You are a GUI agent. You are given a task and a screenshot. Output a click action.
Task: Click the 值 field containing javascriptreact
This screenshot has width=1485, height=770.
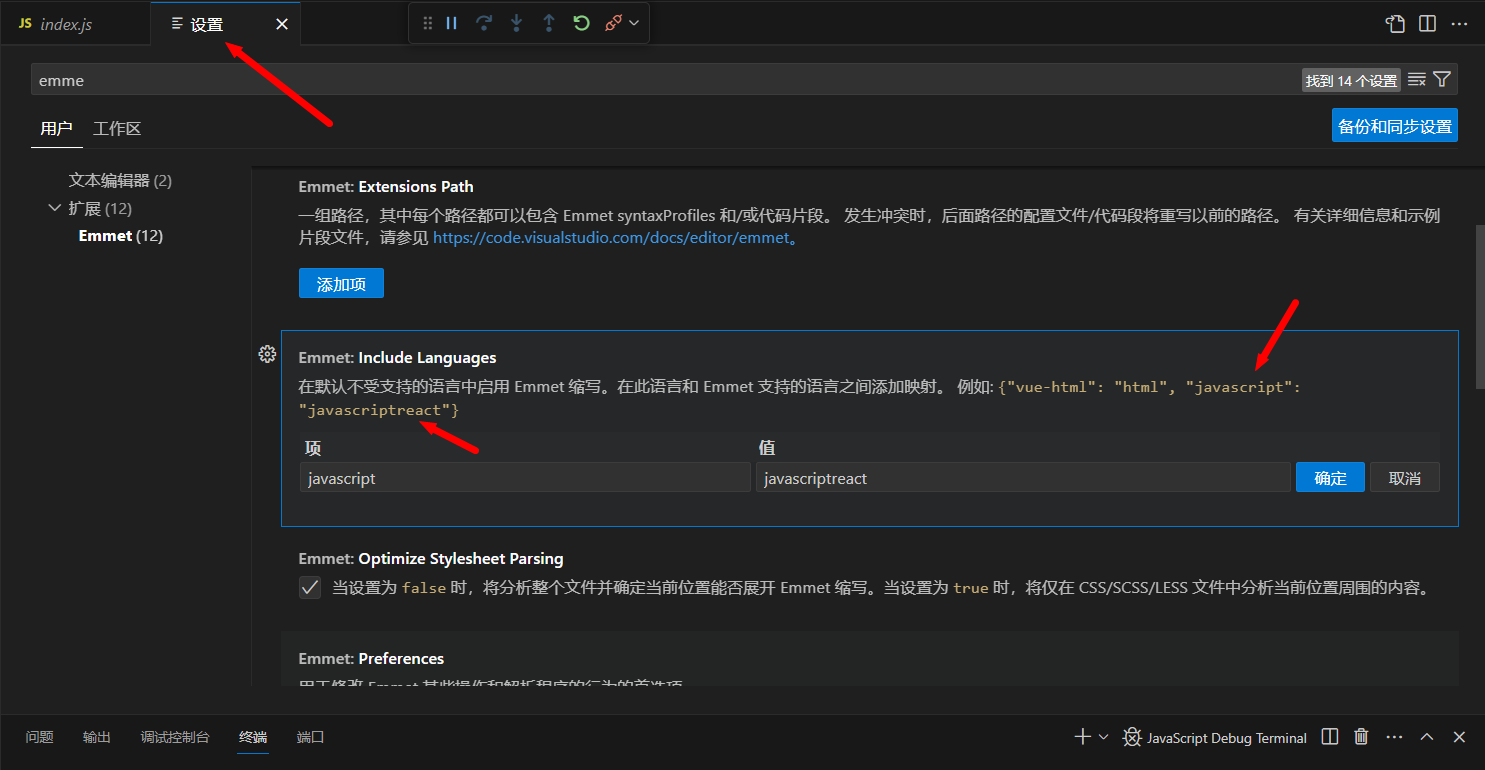click(x=1023, y=478)
